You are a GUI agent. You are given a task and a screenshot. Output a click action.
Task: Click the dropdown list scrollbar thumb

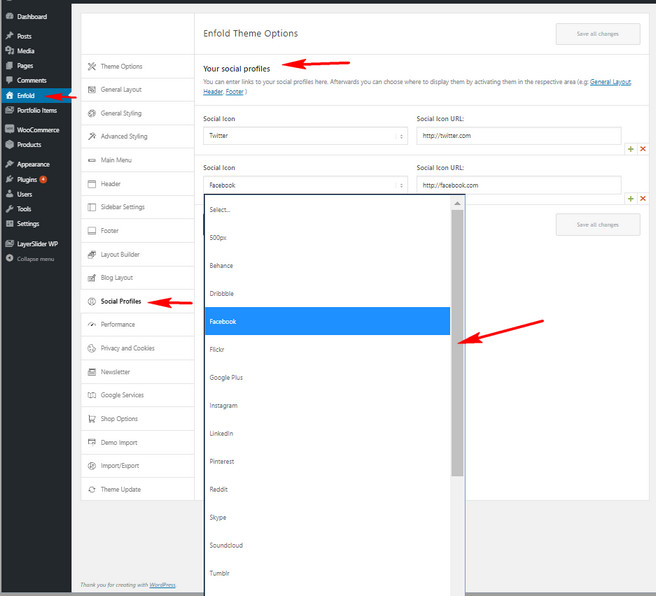(x=457, y=343)
